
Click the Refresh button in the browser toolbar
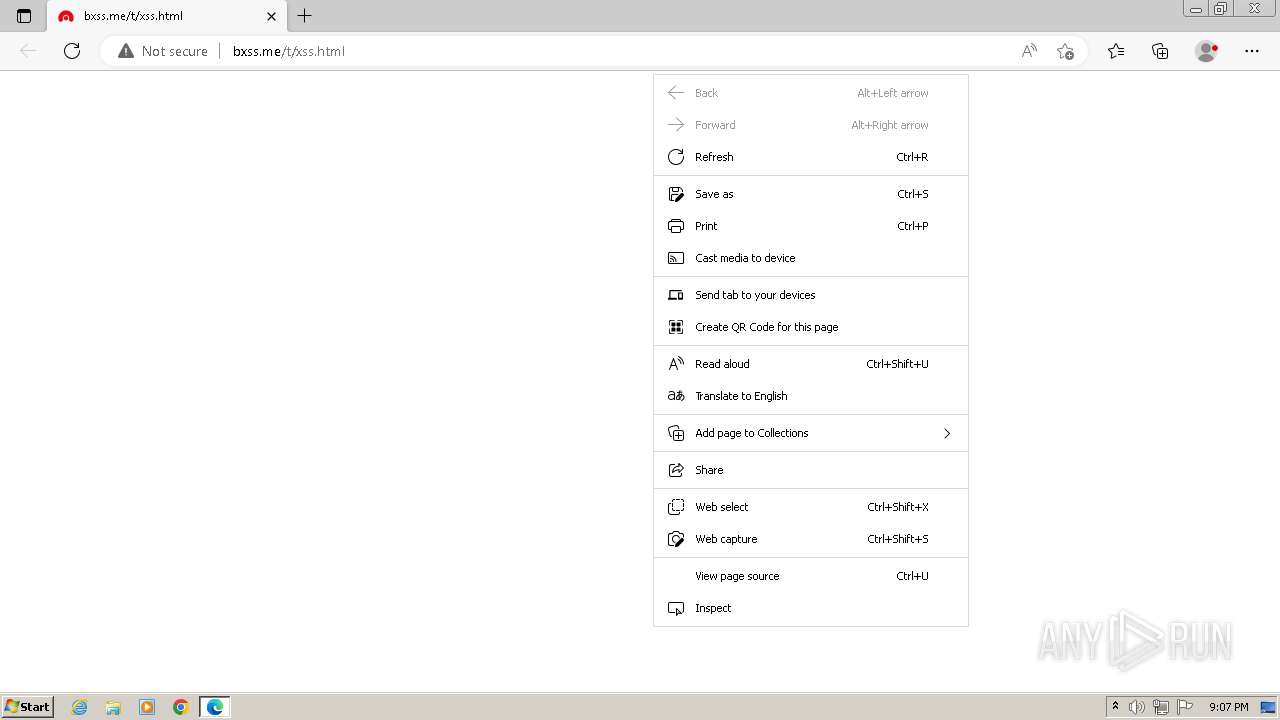coord(72,51)
